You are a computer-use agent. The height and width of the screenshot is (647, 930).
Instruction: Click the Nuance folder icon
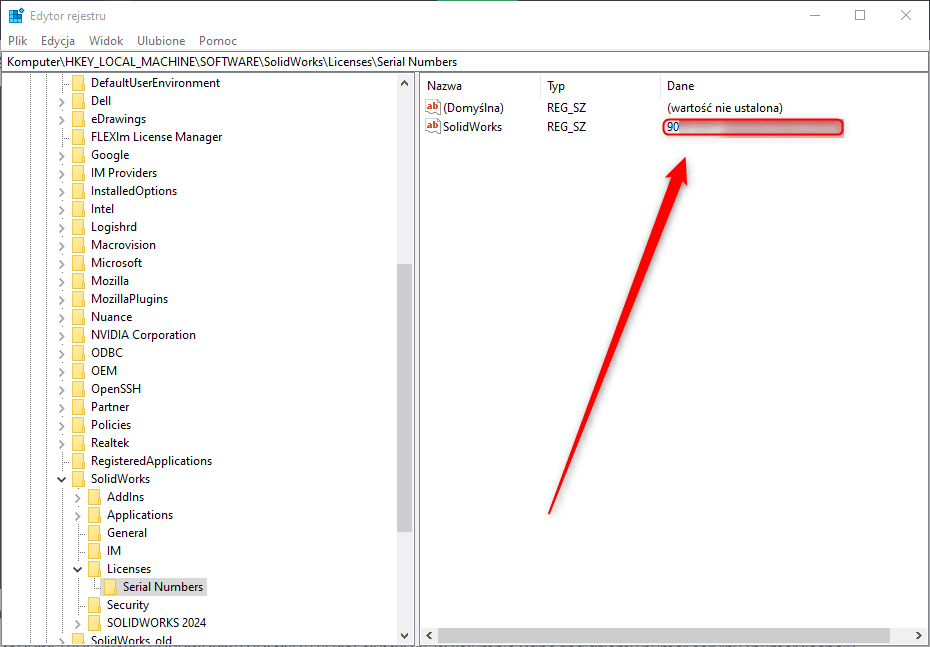tap(78, 317)
